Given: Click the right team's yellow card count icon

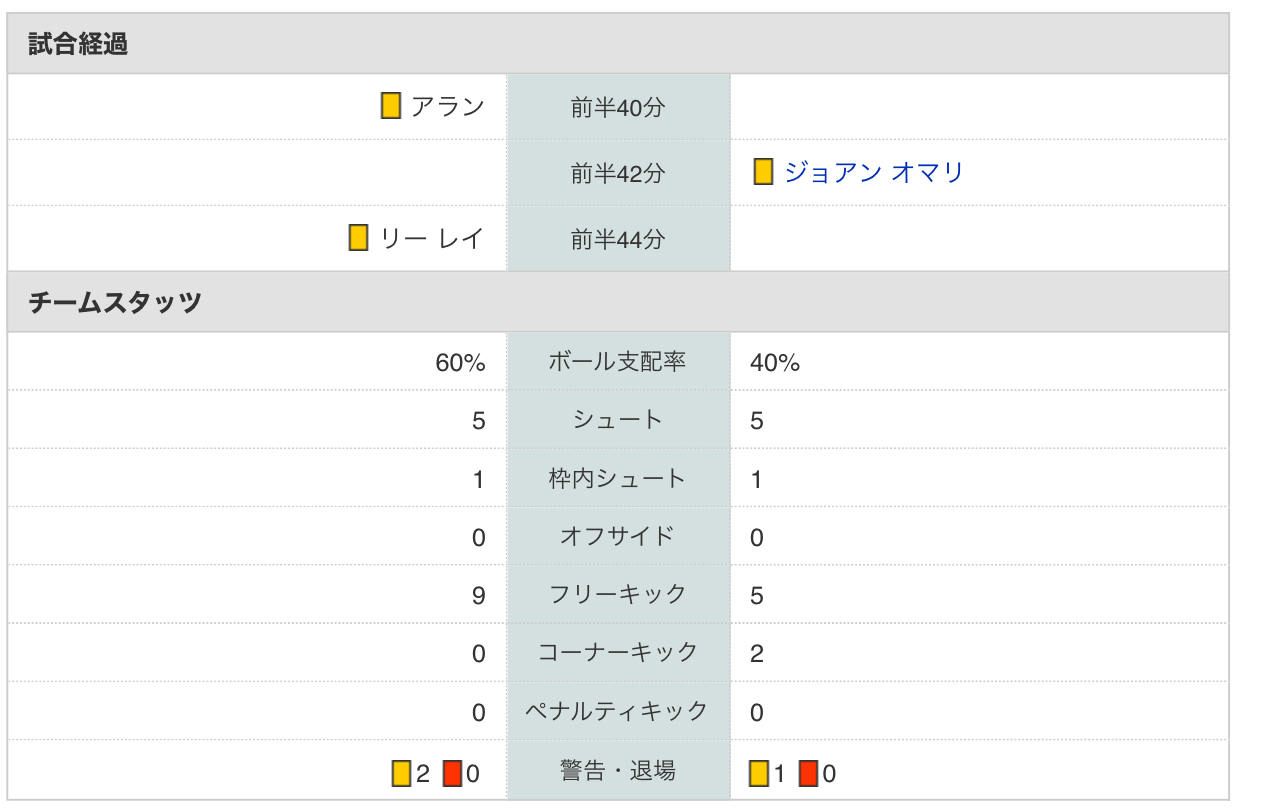Looking at the screenshot, I should pyautogui.click(x=759, y=773).
